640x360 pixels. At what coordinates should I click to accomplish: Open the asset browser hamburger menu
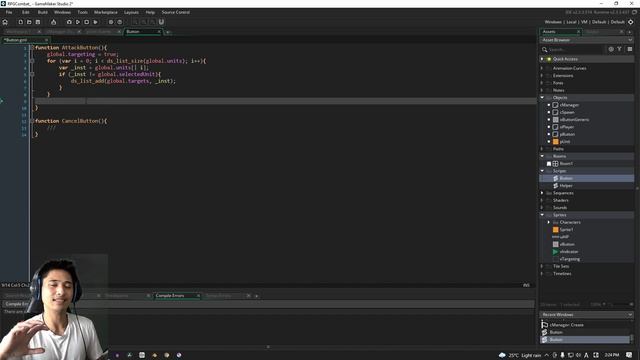pyautogui.click(x=630, y=49)
